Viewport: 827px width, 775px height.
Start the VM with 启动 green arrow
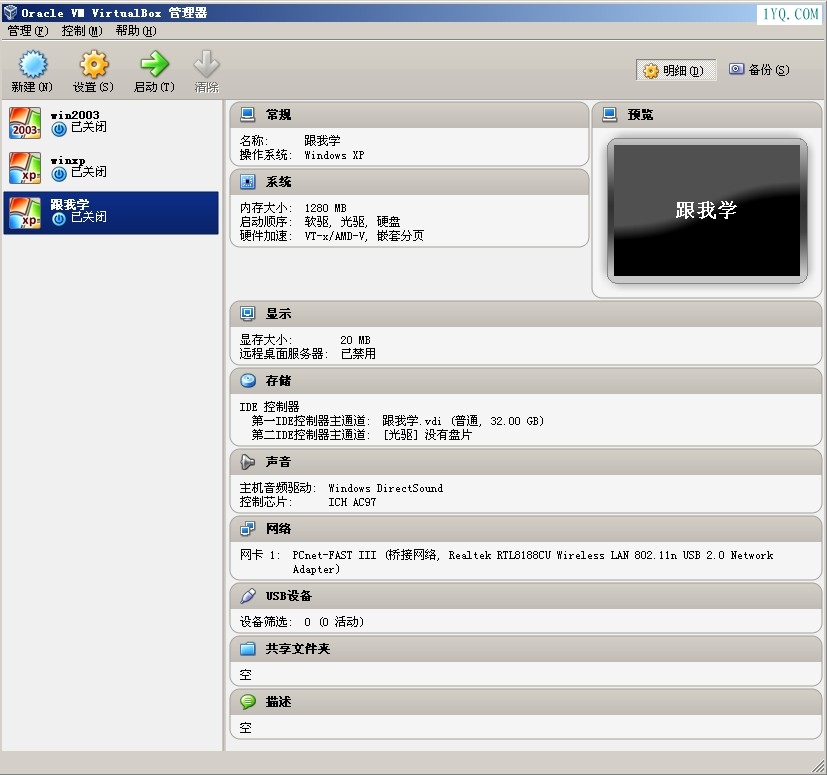point(154,64)
